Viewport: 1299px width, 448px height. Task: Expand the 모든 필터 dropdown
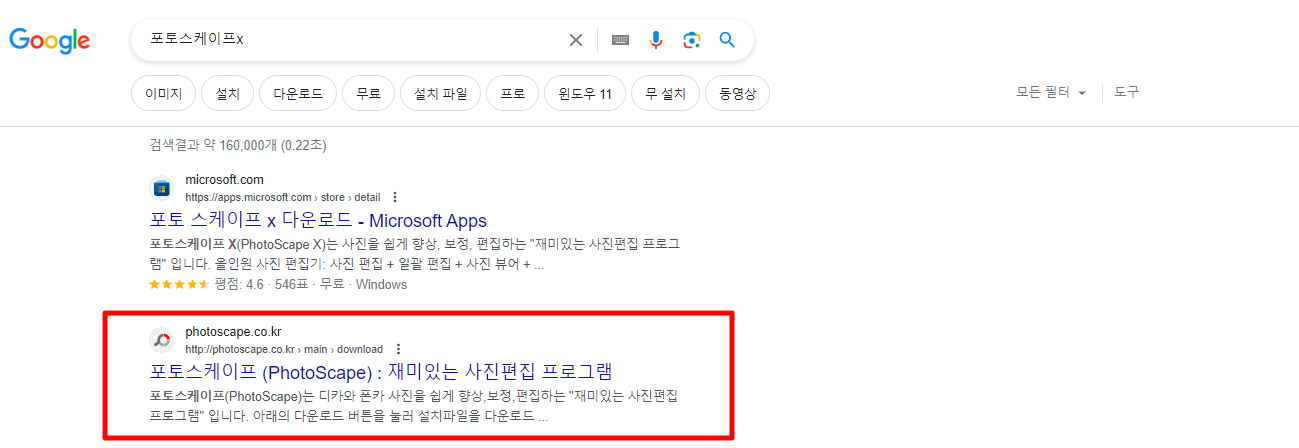point(1052,92)
